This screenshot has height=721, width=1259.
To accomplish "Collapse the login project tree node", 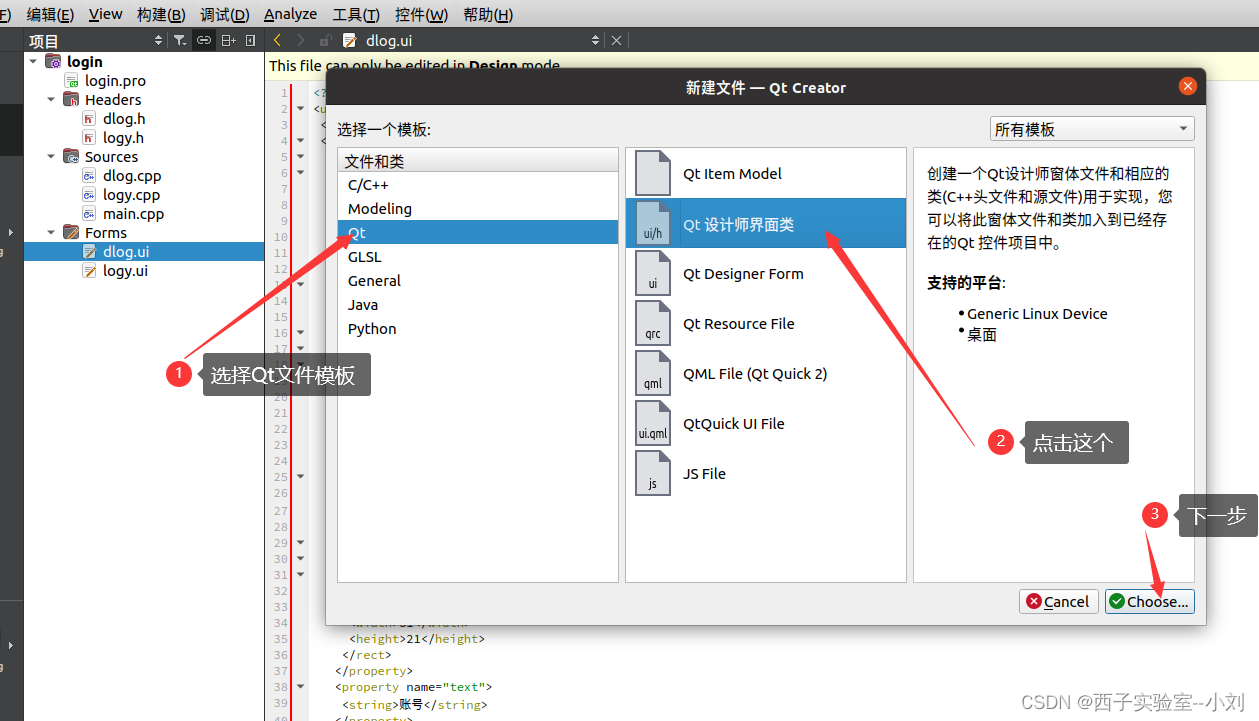I will tap(33, 62).
